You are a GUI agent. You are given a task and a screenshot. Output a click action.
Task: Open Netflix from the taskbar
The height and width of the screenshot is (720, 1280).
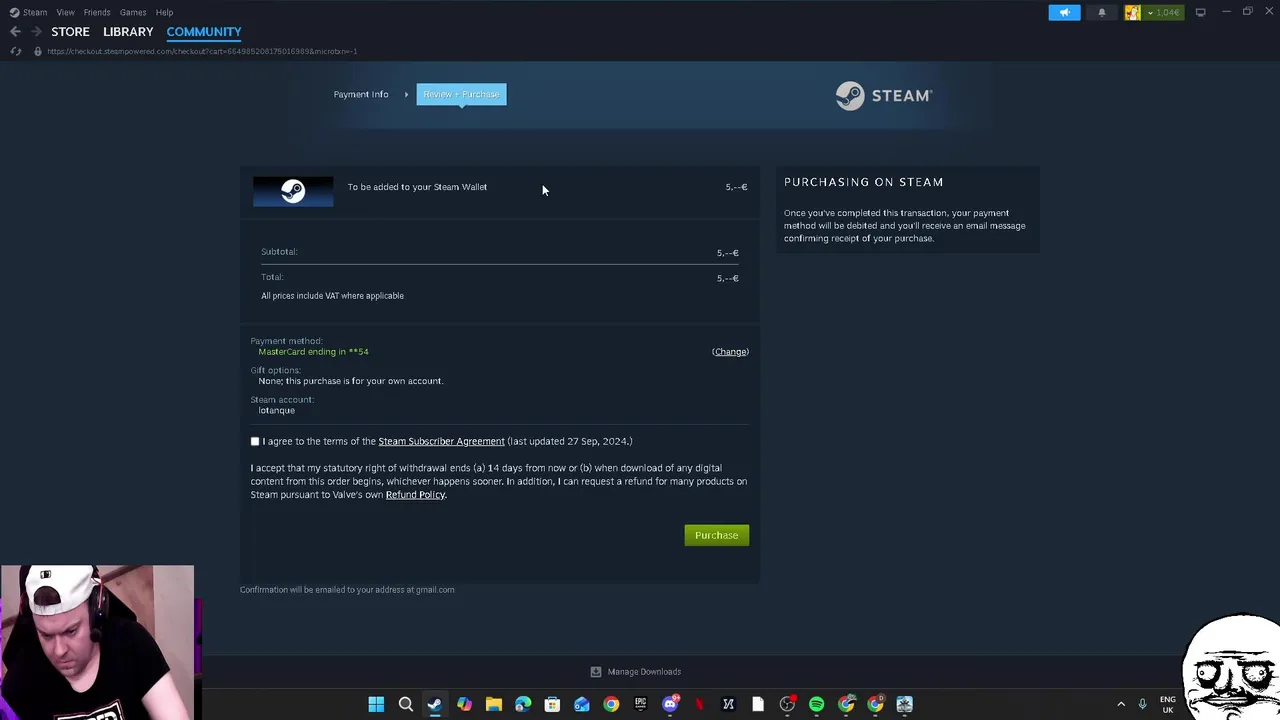tap(699, 704)
